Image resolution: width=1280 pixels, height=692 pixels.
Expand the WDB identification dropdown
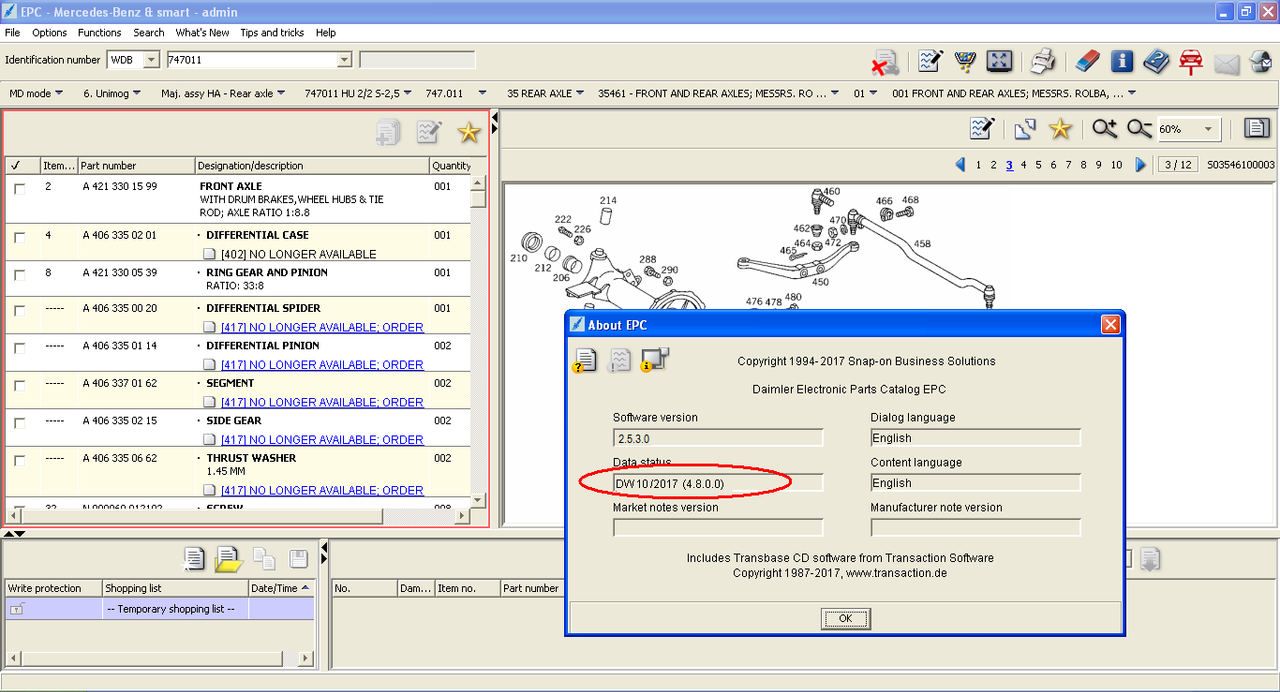(x=151, y=60)
